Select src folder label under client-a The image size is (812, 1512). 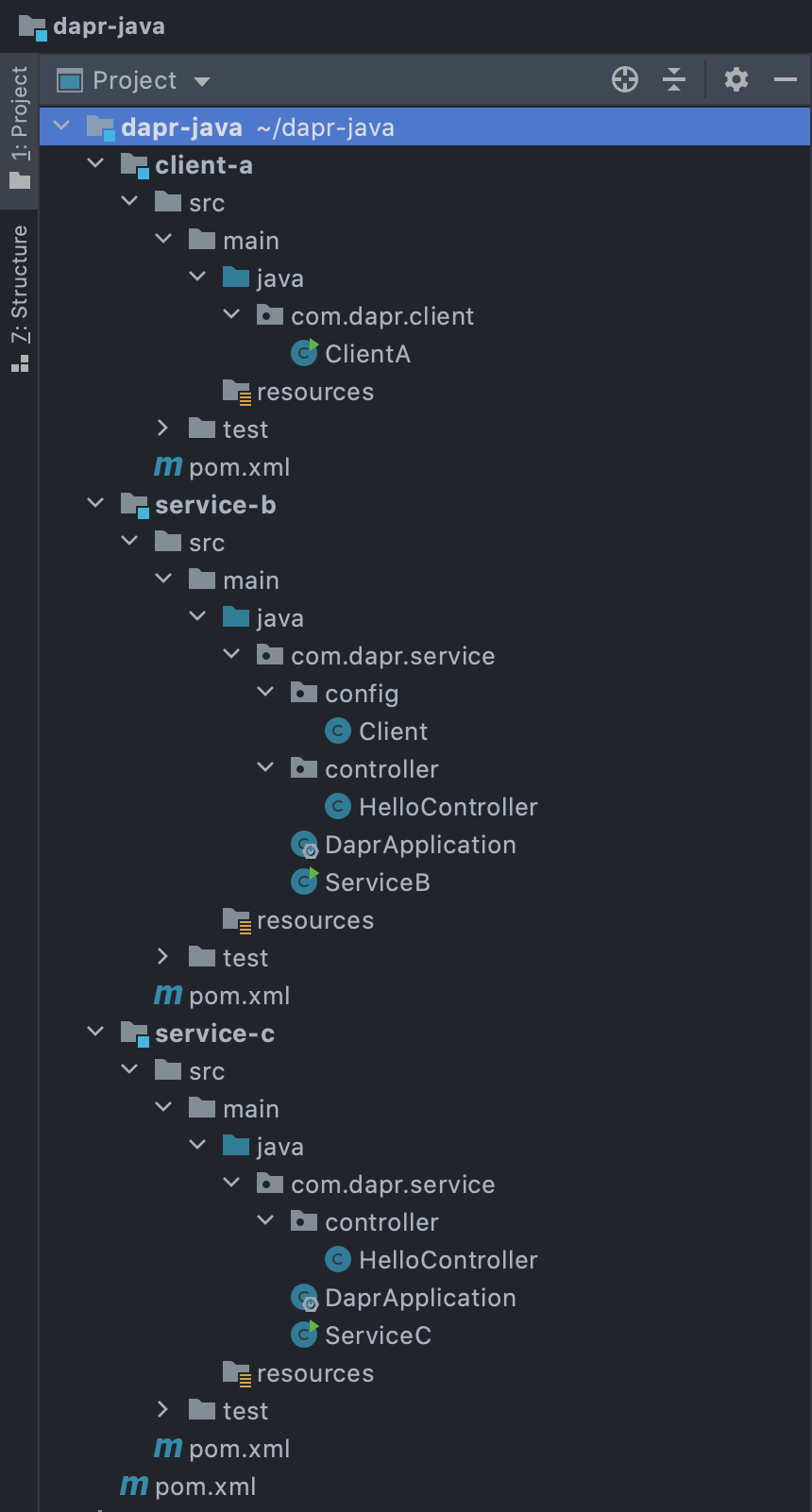pyautogui.click(x=207, y=203)
